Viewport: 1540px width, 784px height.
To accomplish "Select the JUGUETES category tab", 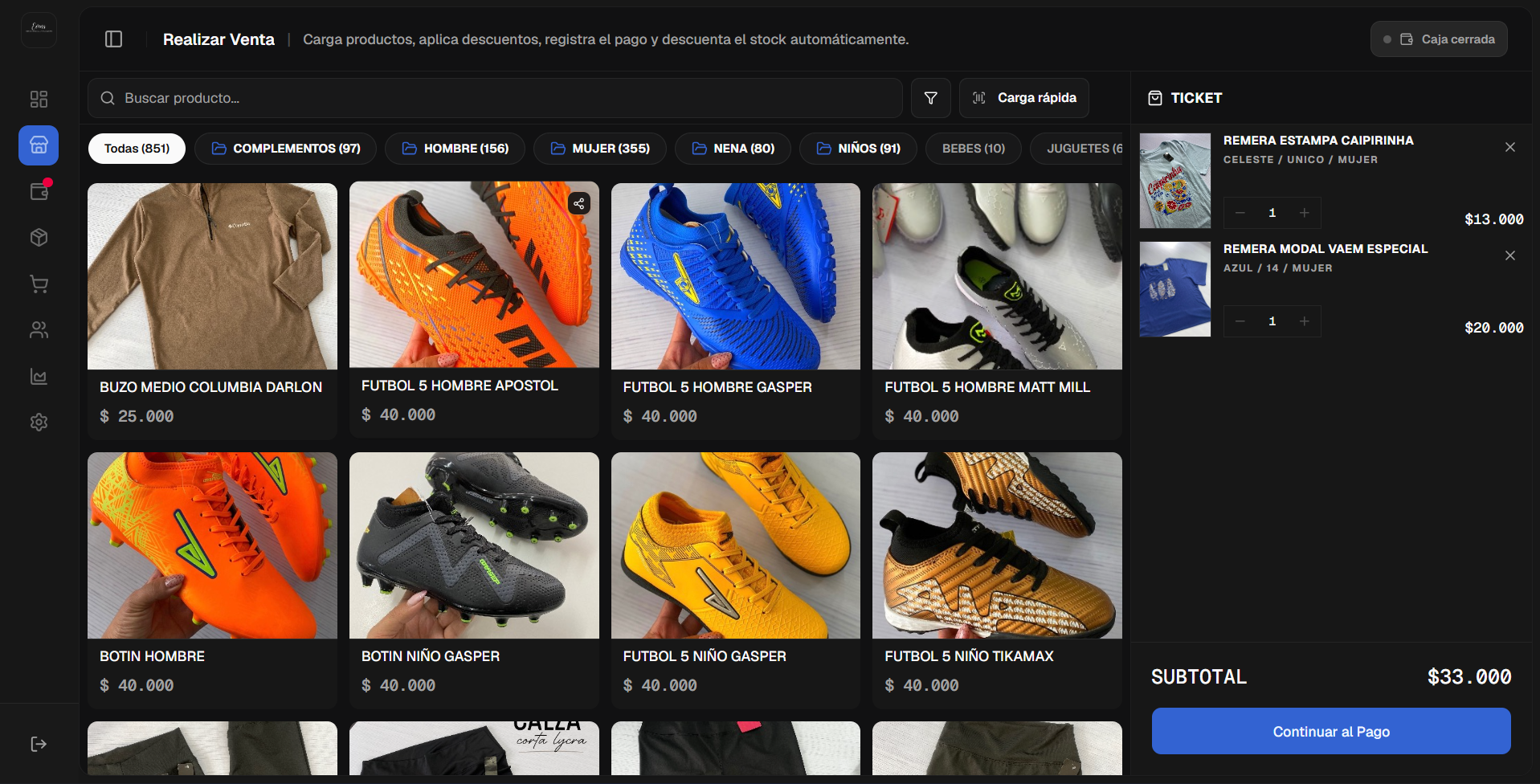I will point(1076,149).
